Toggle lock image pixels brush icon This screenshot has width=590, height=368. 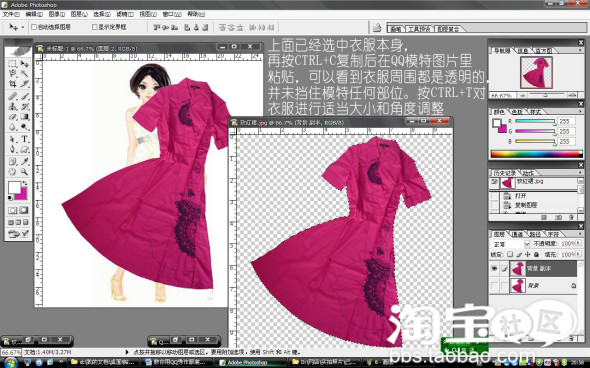[520, 254]
